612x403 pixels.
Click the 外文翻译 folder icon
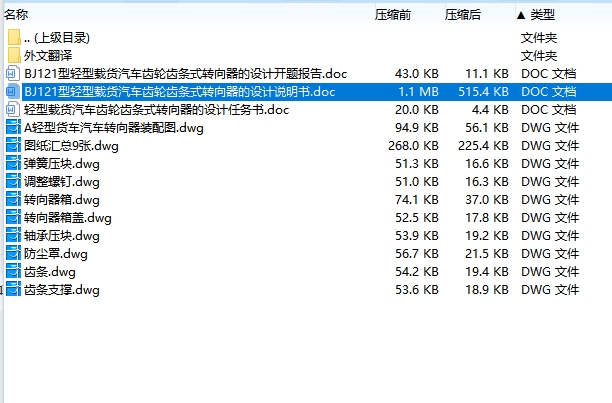[14, 55]
